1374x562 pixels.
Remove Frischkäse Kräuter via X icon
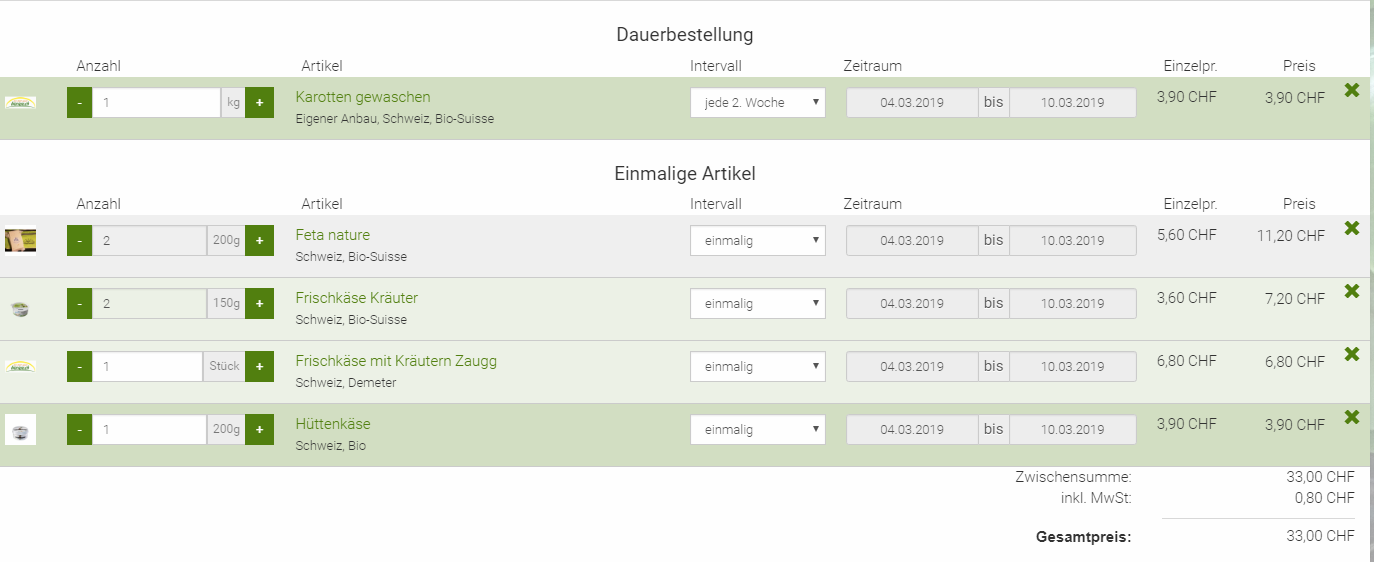click(x=1352, y=291)
